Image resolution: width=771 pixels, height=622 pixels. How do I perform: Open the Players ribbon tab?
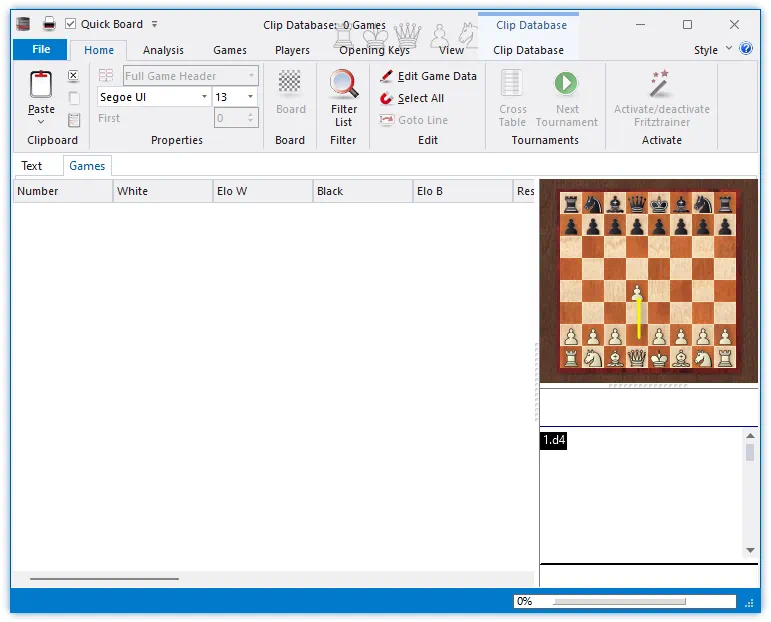(x=292, y=50)
